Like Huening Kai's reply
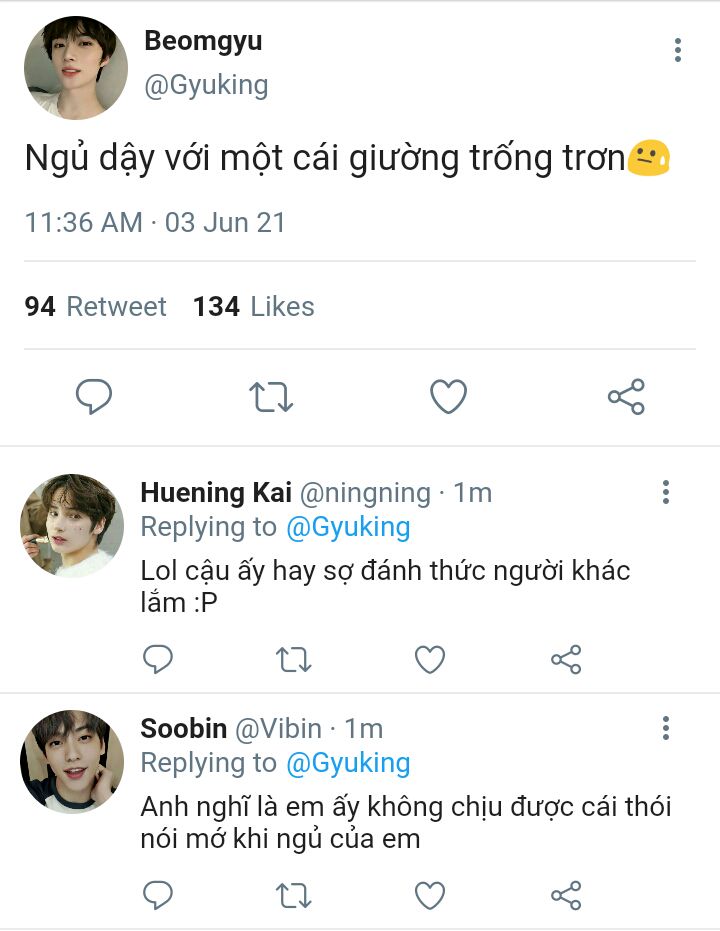720x931 pixels. click(430, 659)
